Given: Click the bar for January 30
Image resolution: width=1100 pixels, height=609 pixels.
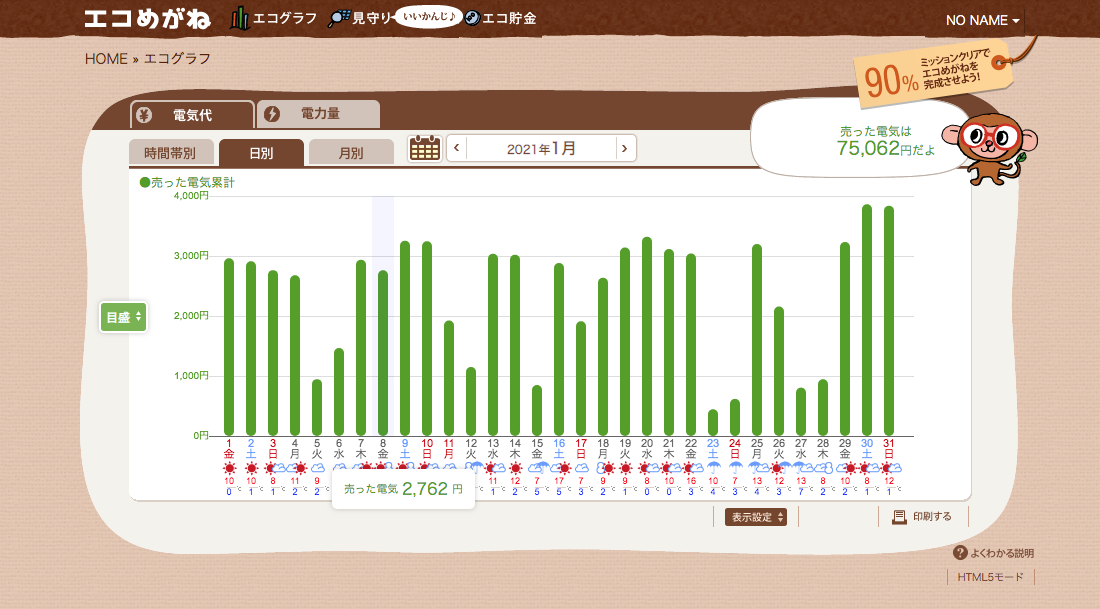Looking at the screenshot, I should pyautogui.click(x=867, y=320).
